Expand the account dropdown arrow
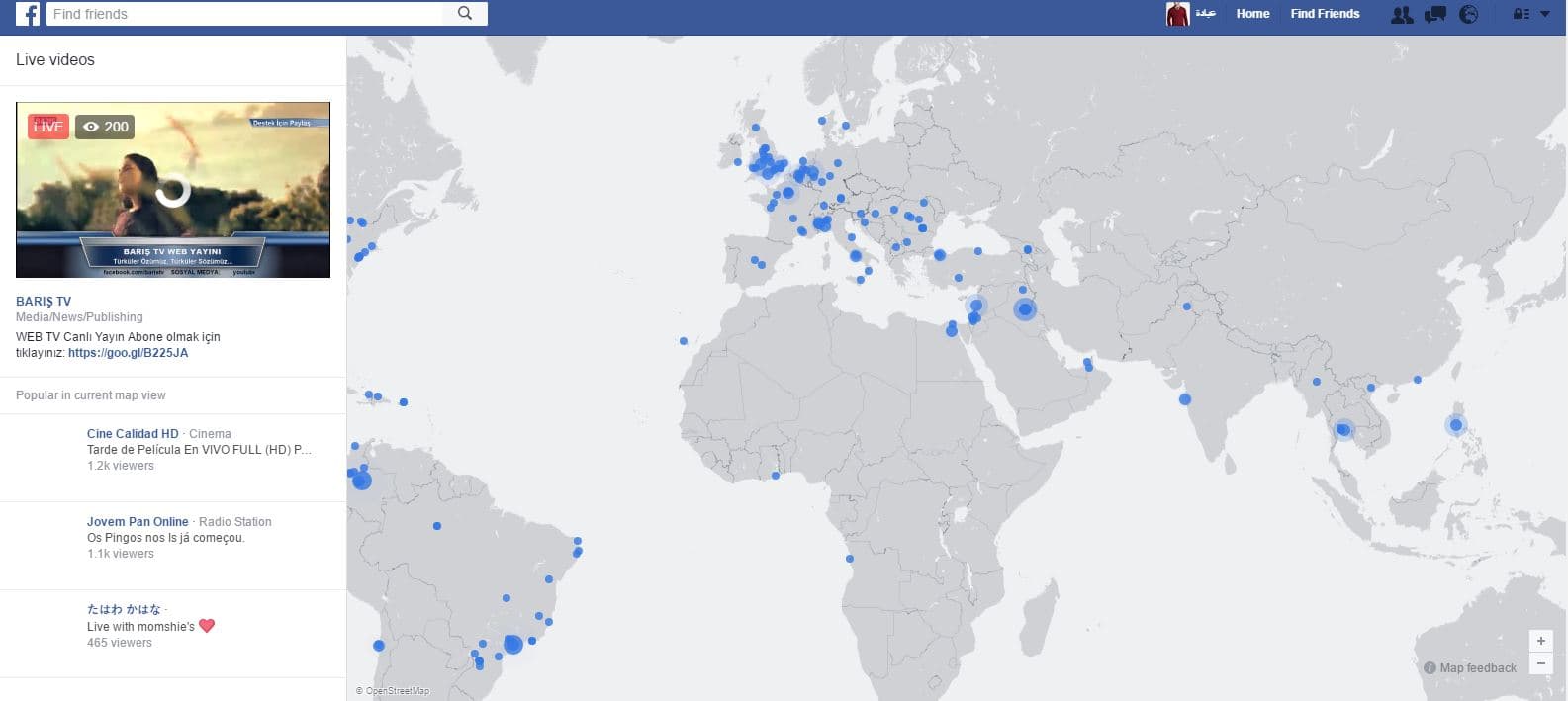 click(1545, 14)
